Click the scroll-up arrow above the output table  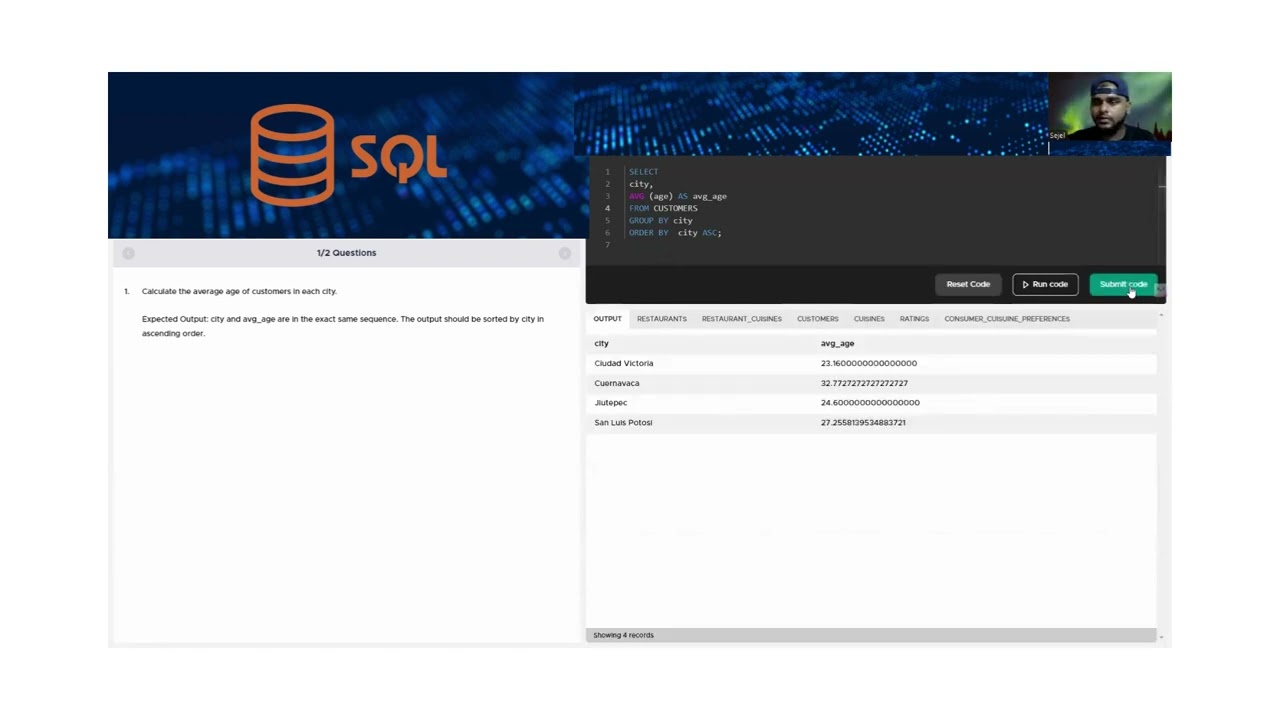click(1161, 315)
